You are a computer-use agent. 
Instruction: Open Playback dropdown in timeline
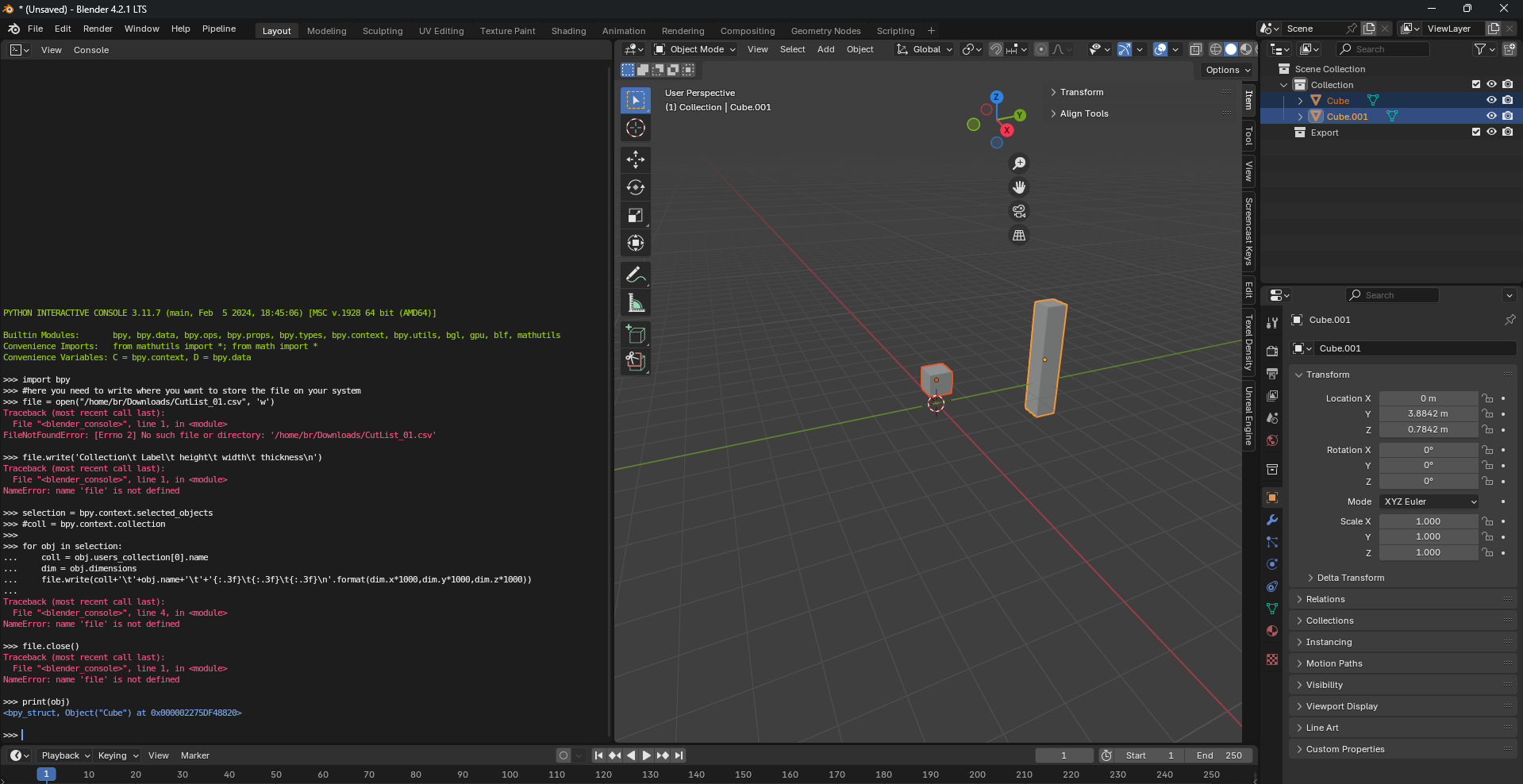pos(65,755)
